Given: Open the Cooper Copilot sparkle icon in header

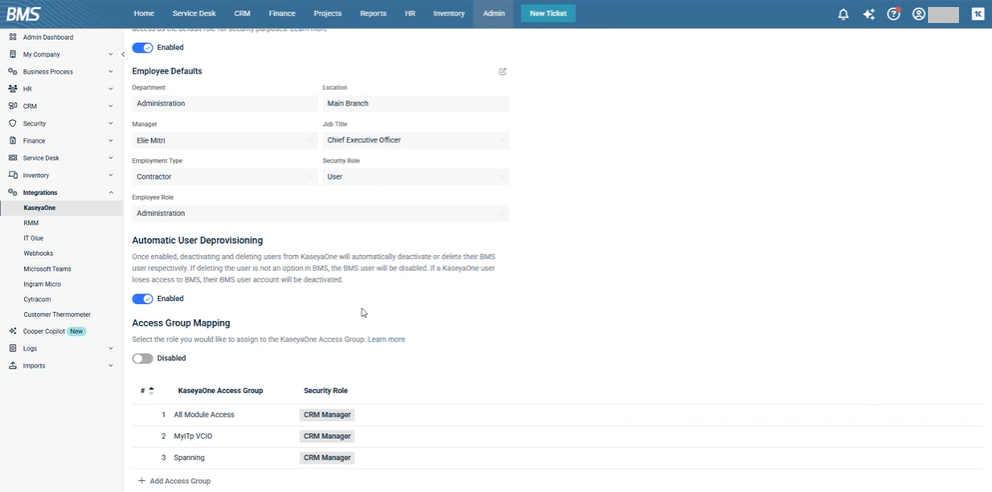Looking at the screenshot, I should point(869,14).
